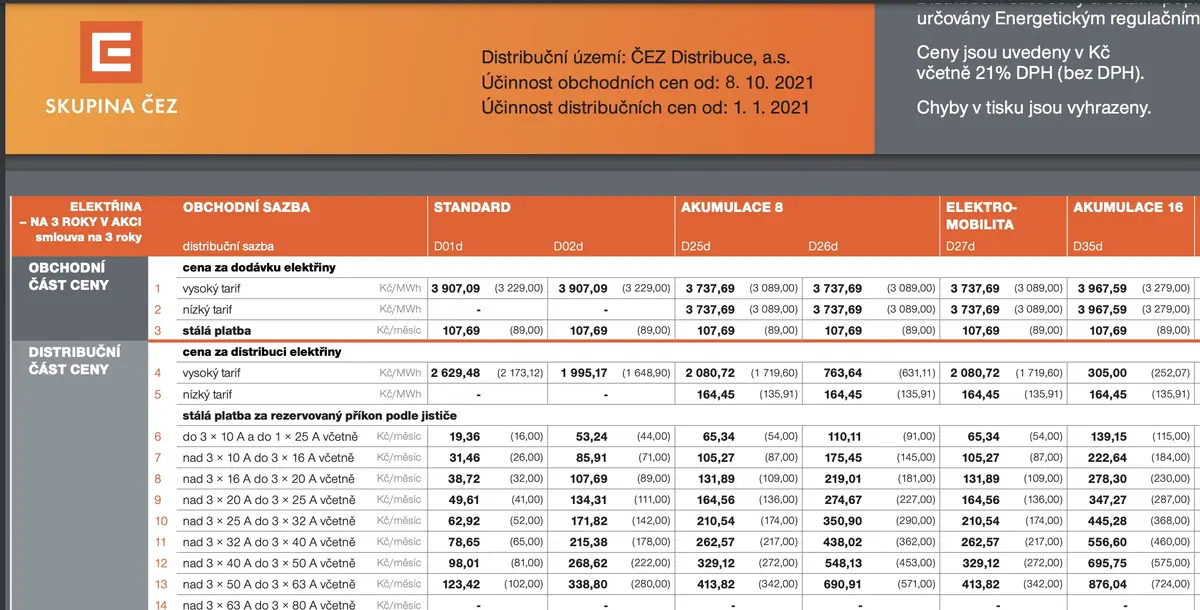Select the 'DISTRIBUČNÍ ČÁST CENY' section label
1200x610 pixels.
[x=74, y=361]
